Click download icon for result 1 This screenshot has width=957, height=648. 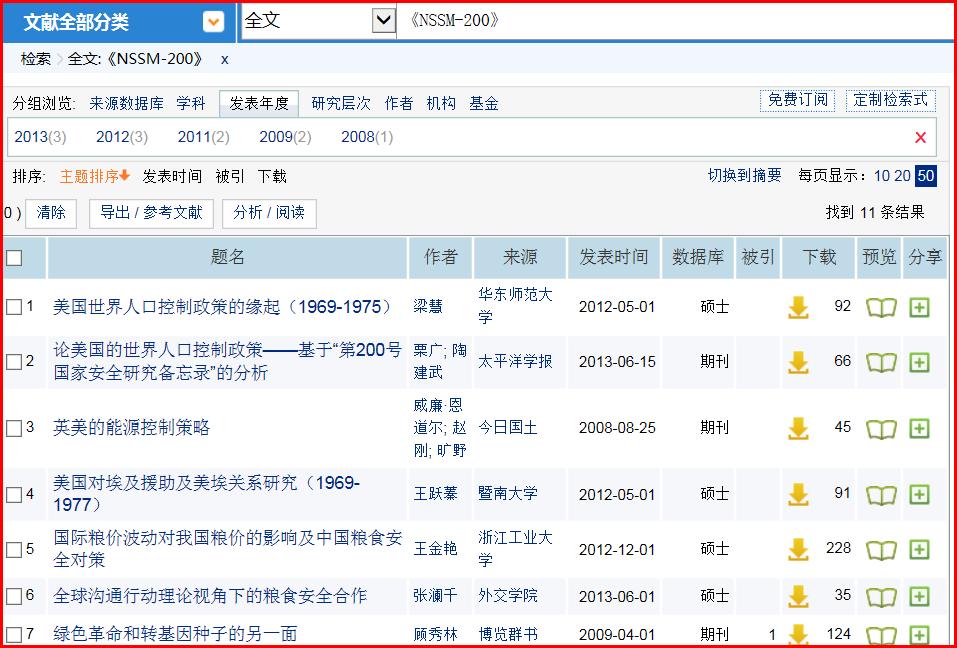tap(798, 307)
